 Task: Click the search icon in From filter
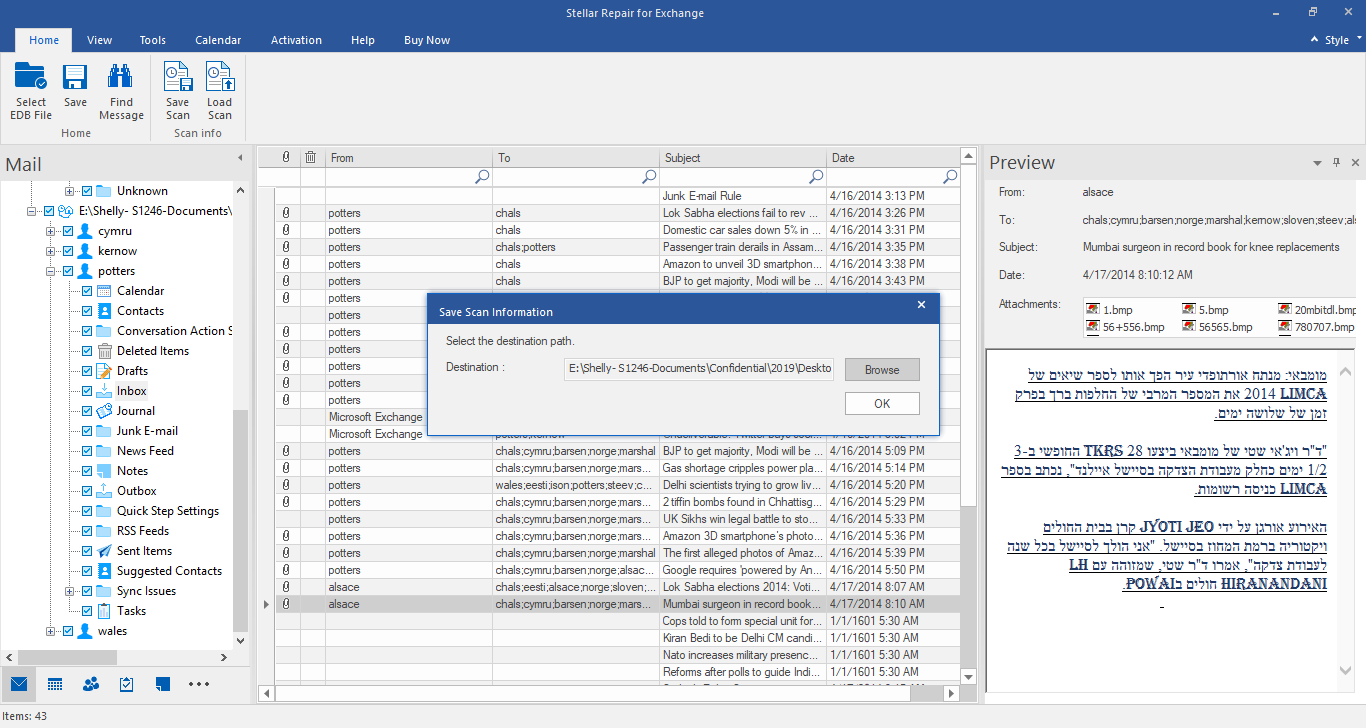click(x=482, y=177)
